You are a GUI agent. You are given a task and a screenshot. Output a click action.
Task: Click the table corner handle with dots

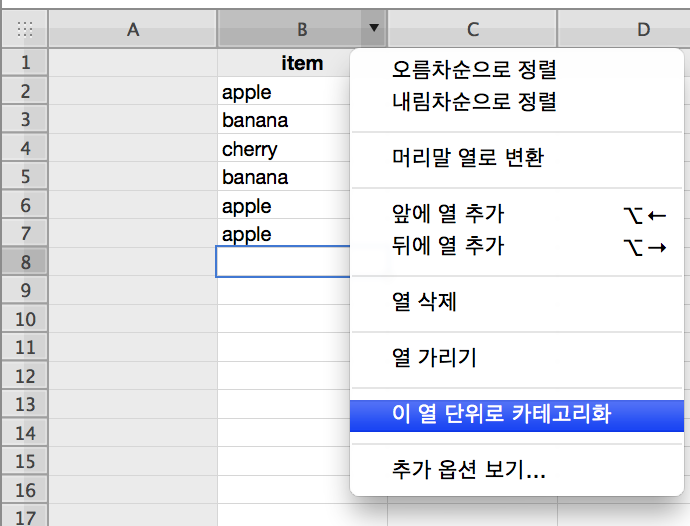click(x=25, y=29)
